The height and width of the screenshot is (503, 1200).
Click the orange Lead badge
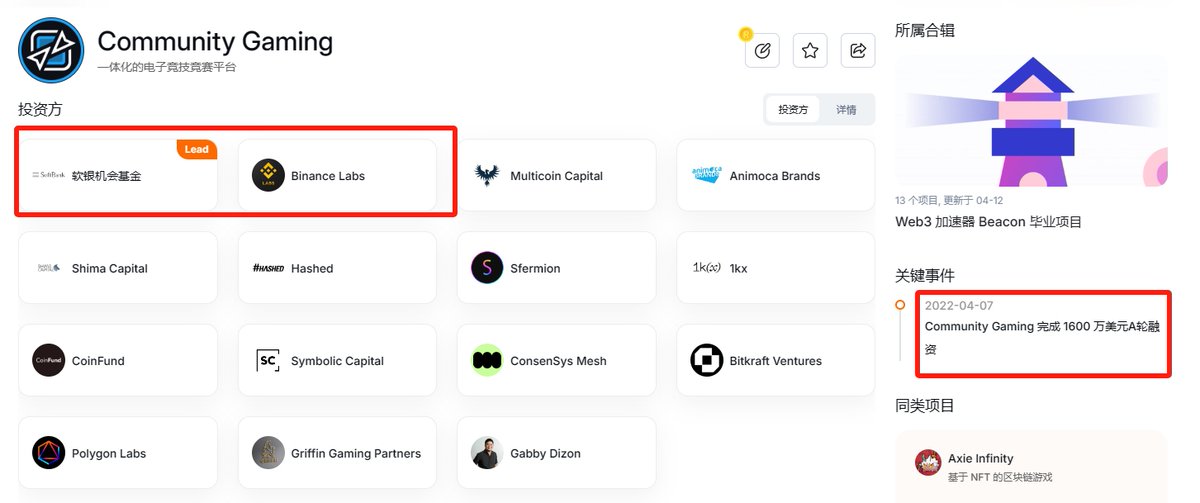pos(197,149)
